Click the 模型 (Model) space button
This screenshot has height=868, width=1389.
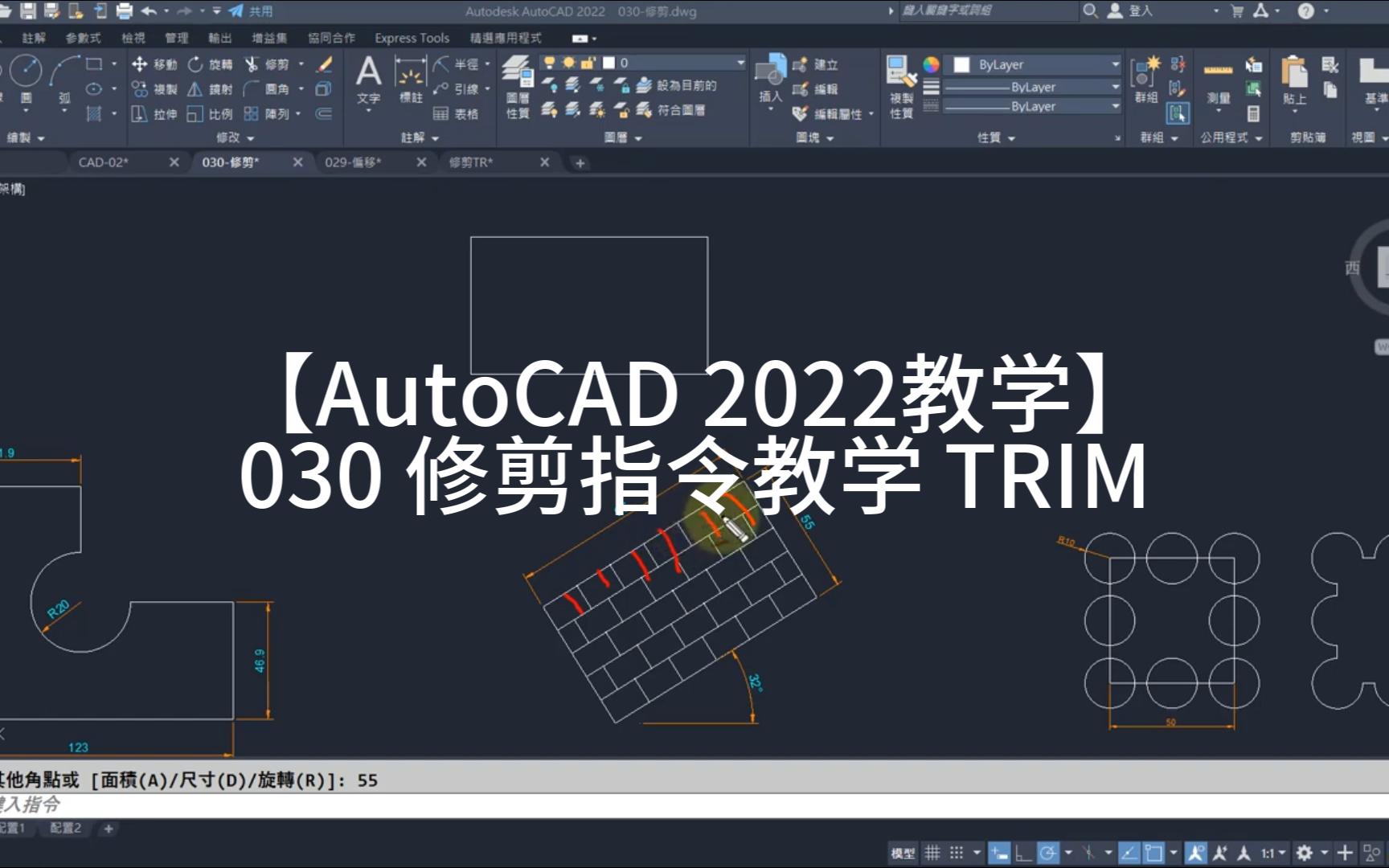(x=903, y=853)
